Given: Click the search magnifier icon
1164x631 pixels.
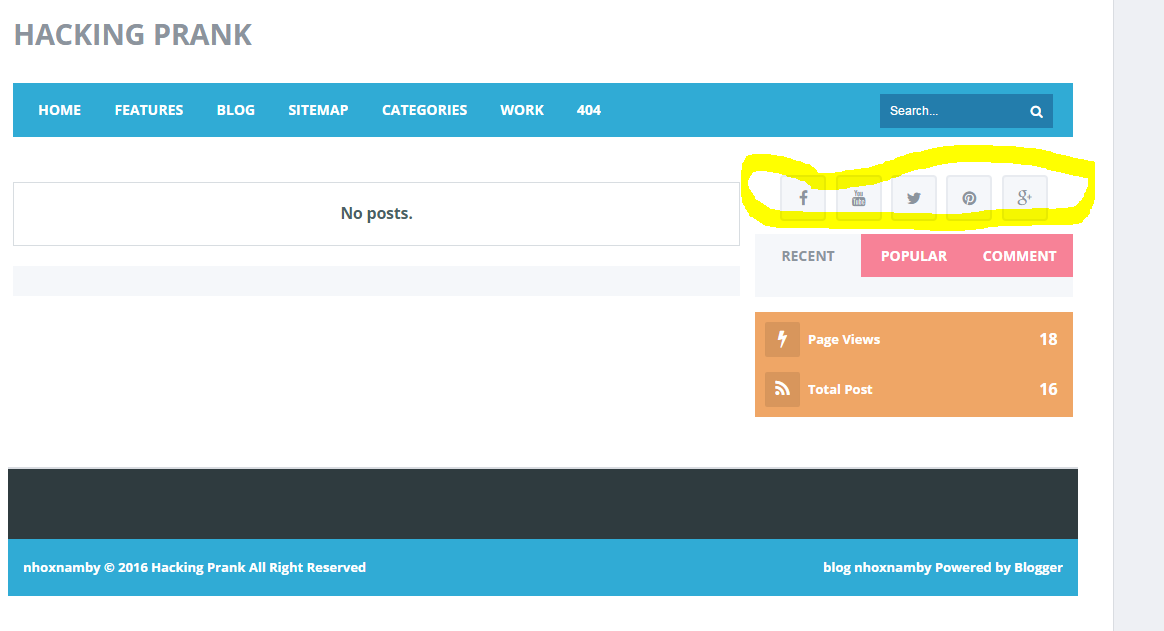Looking at the screenshot, I should [1037, 112].
